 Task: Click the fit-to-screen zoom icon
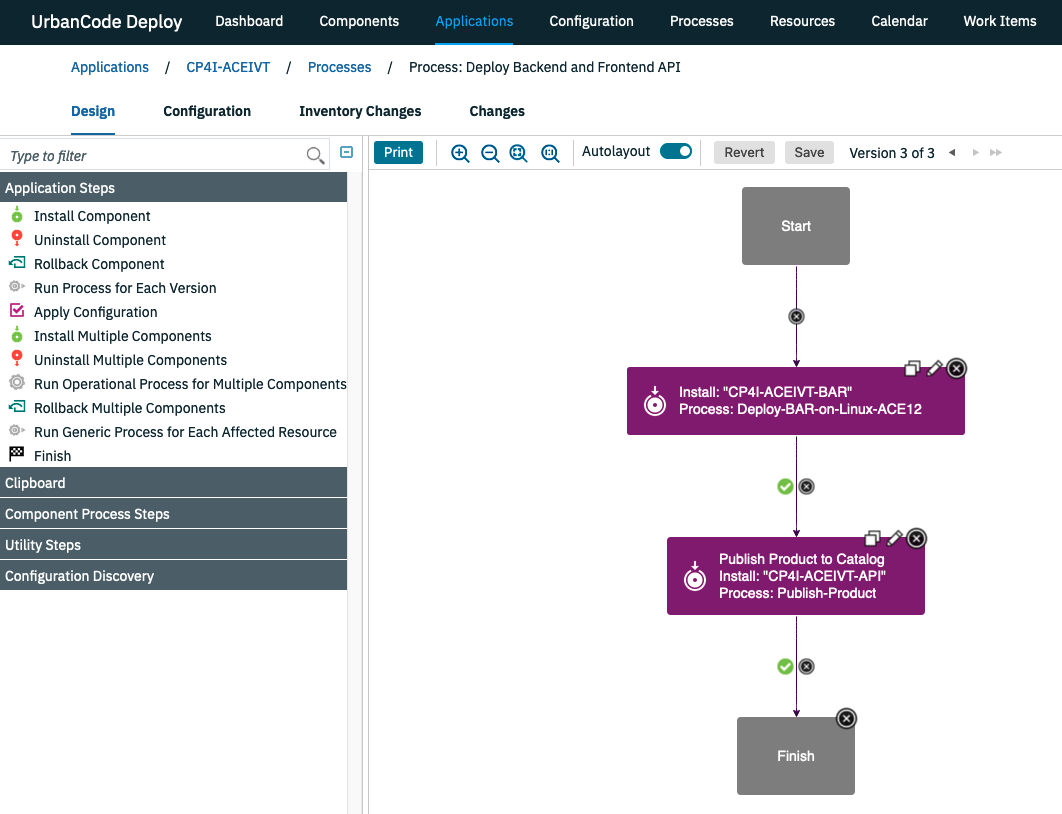click(x=518, y=152)
